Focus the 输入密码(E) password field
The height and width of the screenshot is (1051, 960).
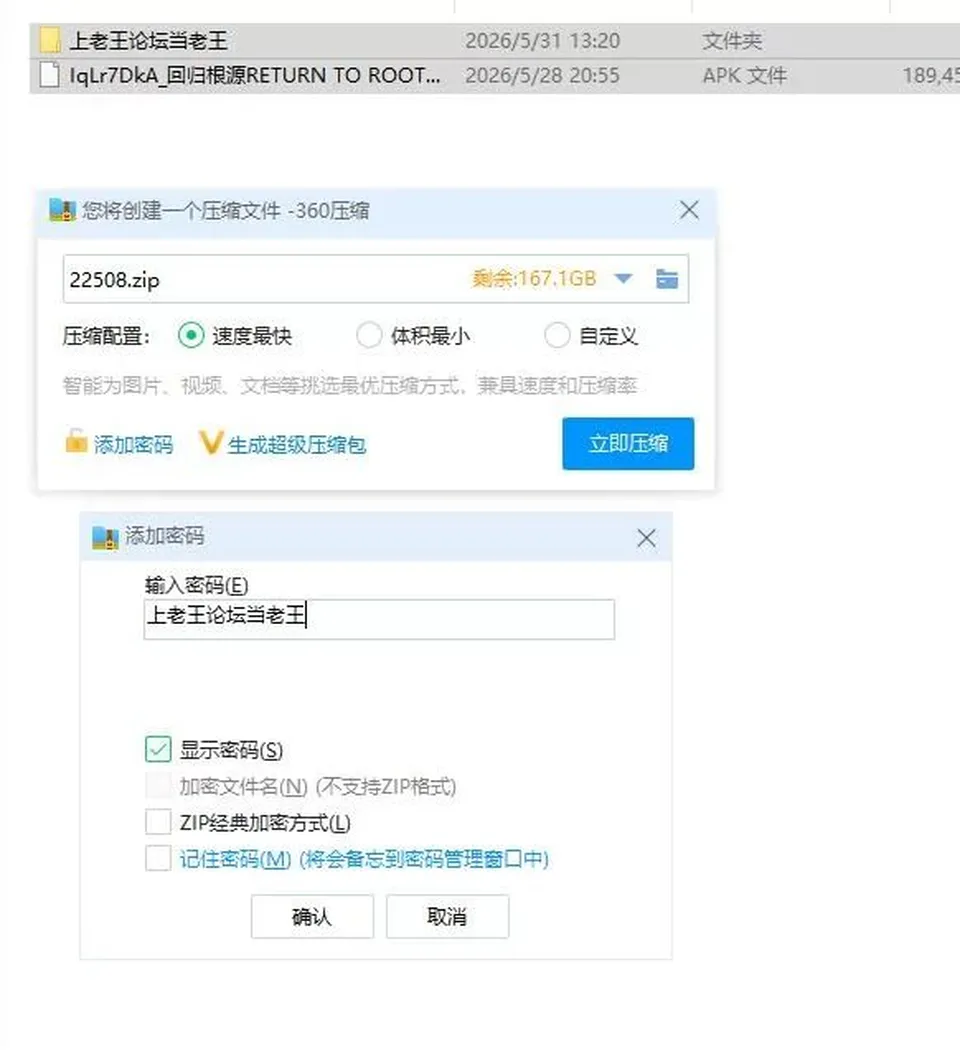point(379,619)
